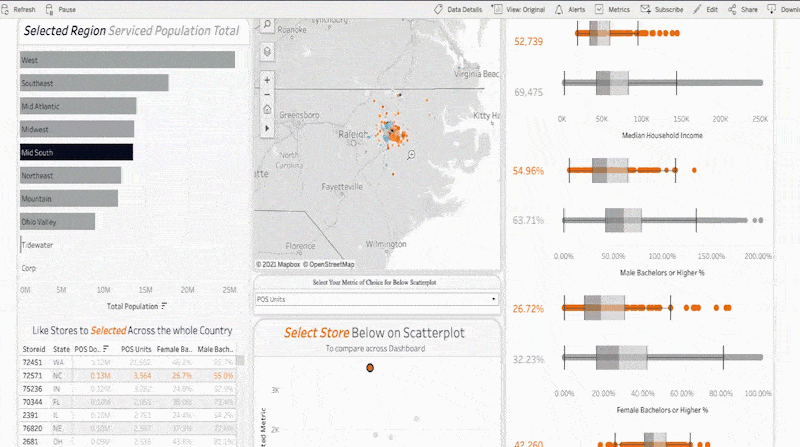Select the Mid Atlantic region bar
Image resolution: width=800 pixels, height=447 pixels.
78,106
